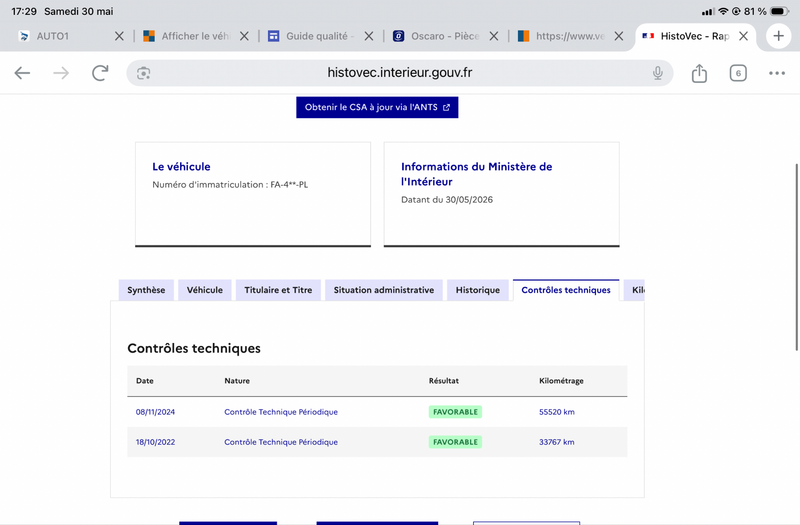Select the Historique tab
Image resolution: width=800 pixels, height=525 pixels.
(478, 290)
